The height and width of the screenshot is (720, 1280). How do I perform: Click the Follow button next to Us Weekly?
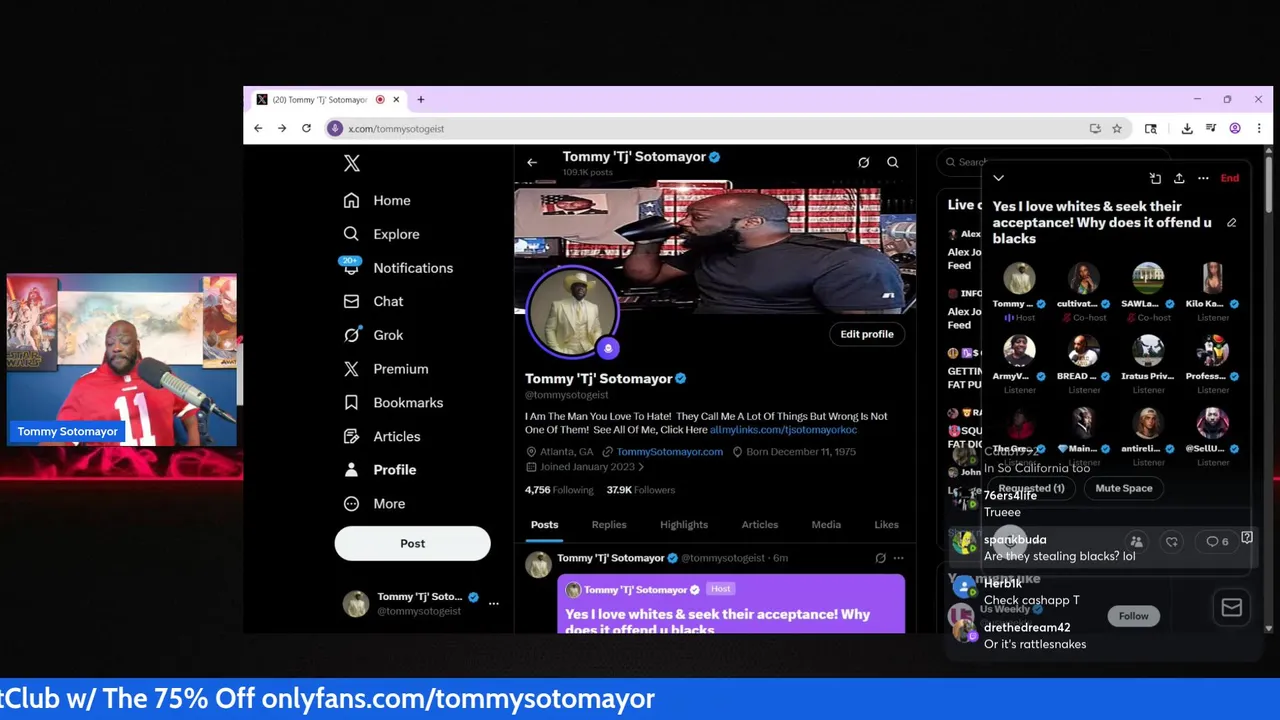pyautogui.click(x=1133, y=616)
